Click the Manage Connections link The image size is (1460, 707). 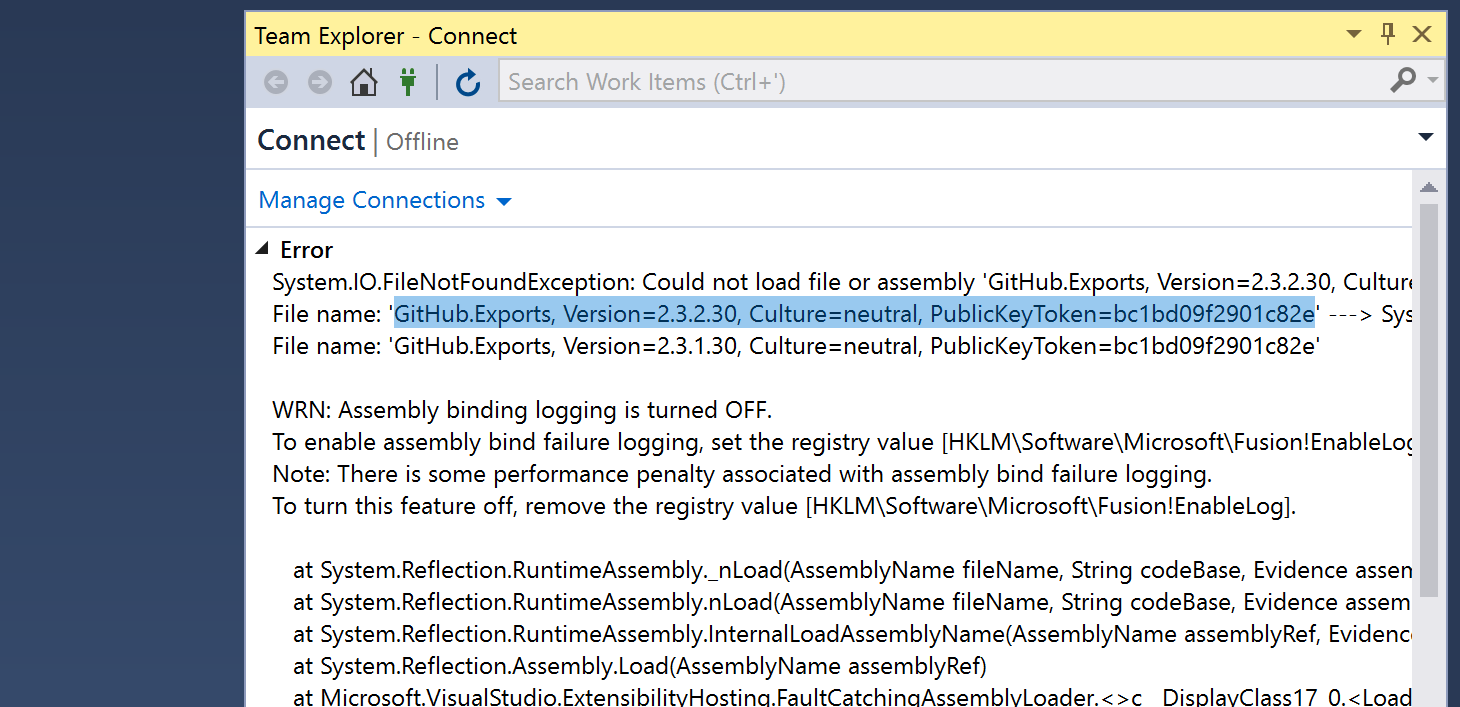(x=370, y=200)
